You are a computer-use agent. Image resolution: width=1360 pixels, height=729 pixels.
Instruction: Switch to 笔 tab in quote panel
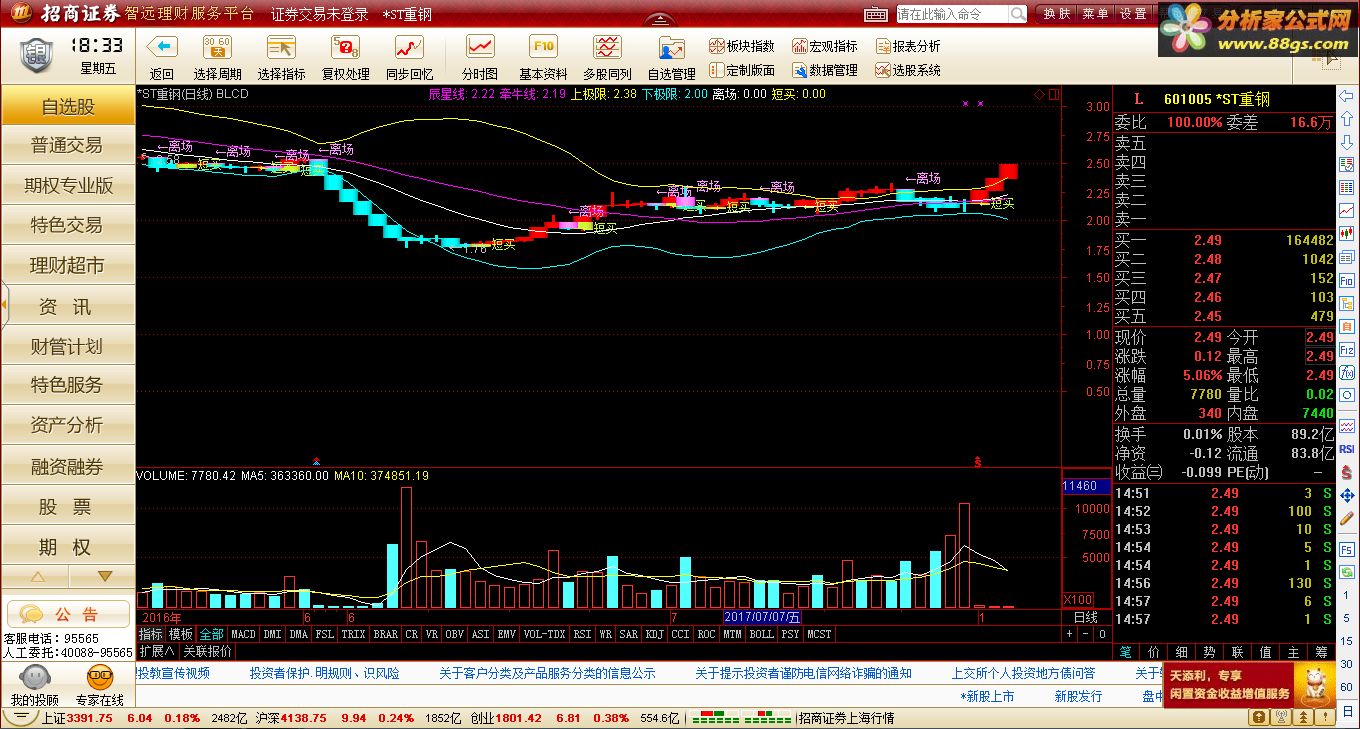point(1125,652)
